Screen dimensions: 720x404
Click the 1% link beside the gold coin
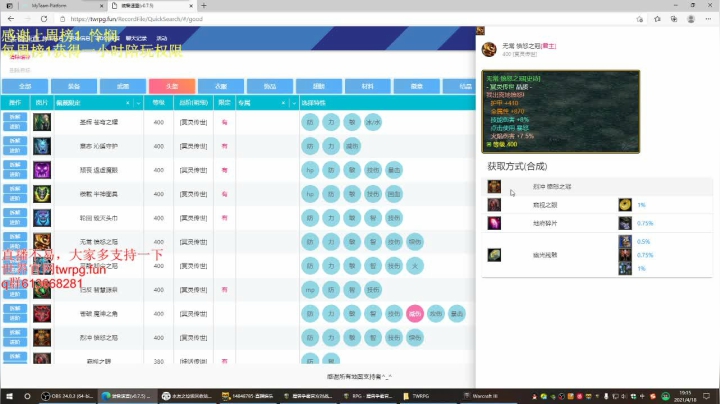(x=641, y=205)
